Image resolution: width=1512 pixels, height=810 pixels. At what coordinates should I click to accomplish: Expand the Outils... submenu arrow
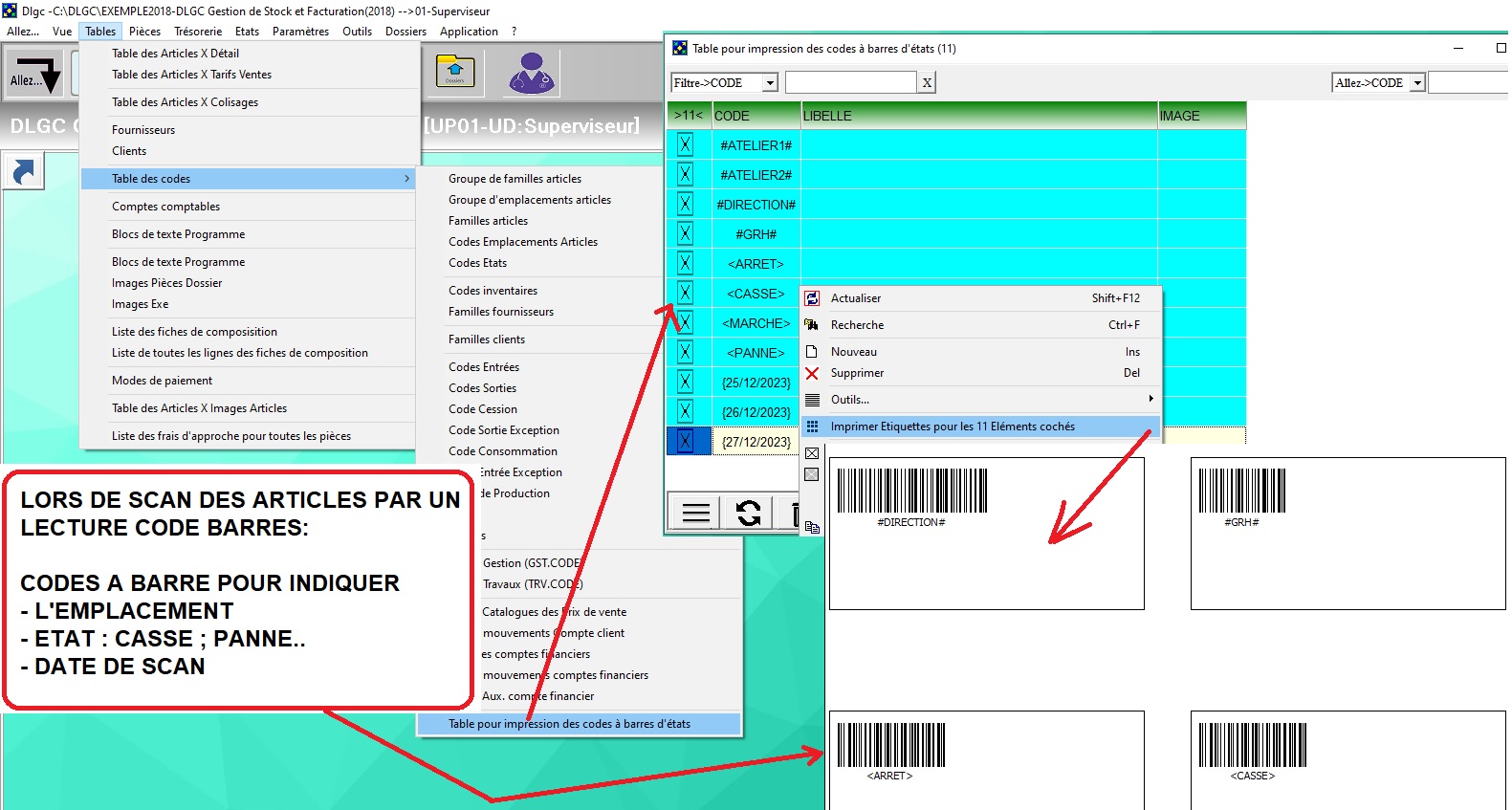pyautogui.click(x=1150, y=399)
